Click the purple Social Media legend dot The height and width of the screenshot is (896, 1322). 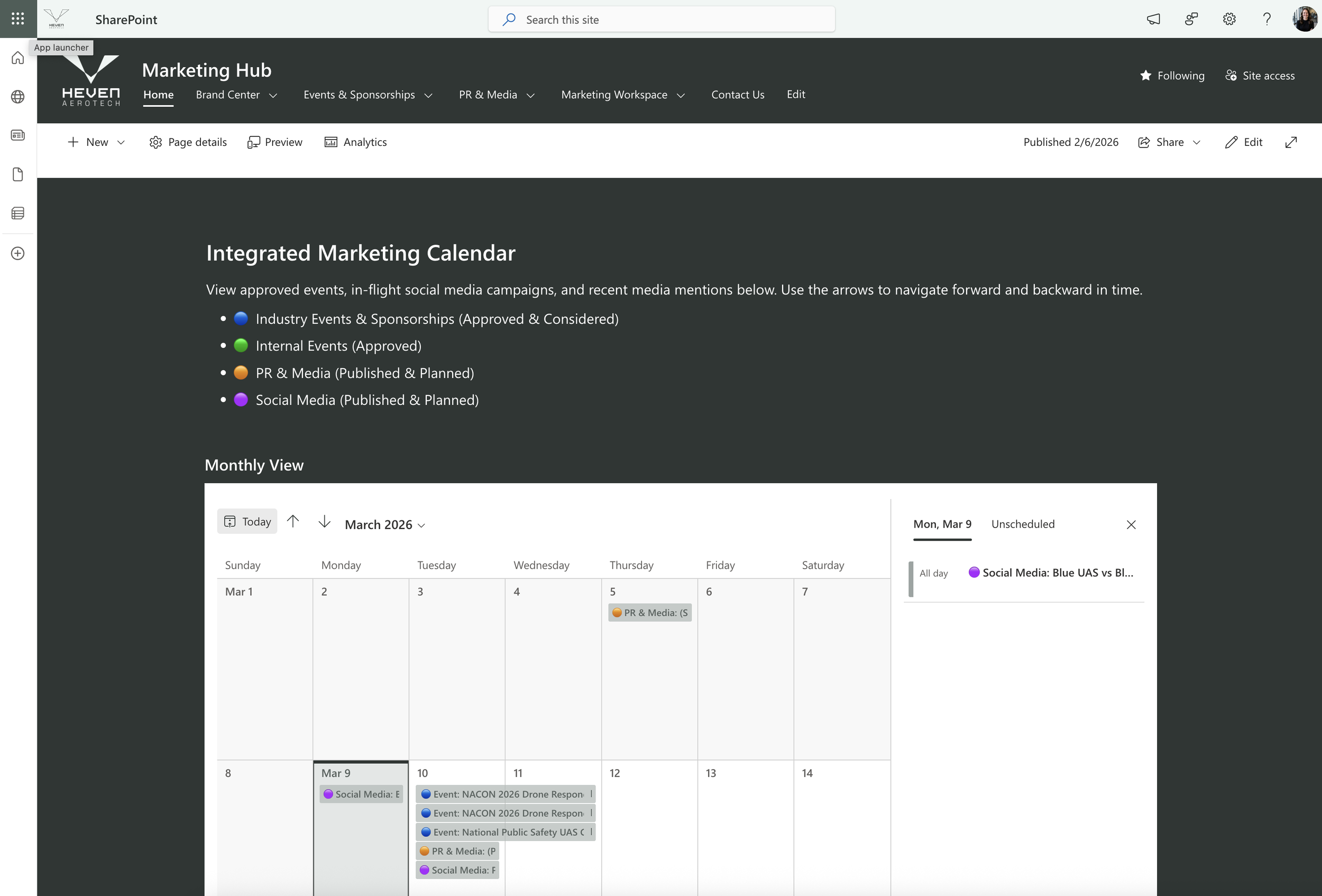pos(241,400)
